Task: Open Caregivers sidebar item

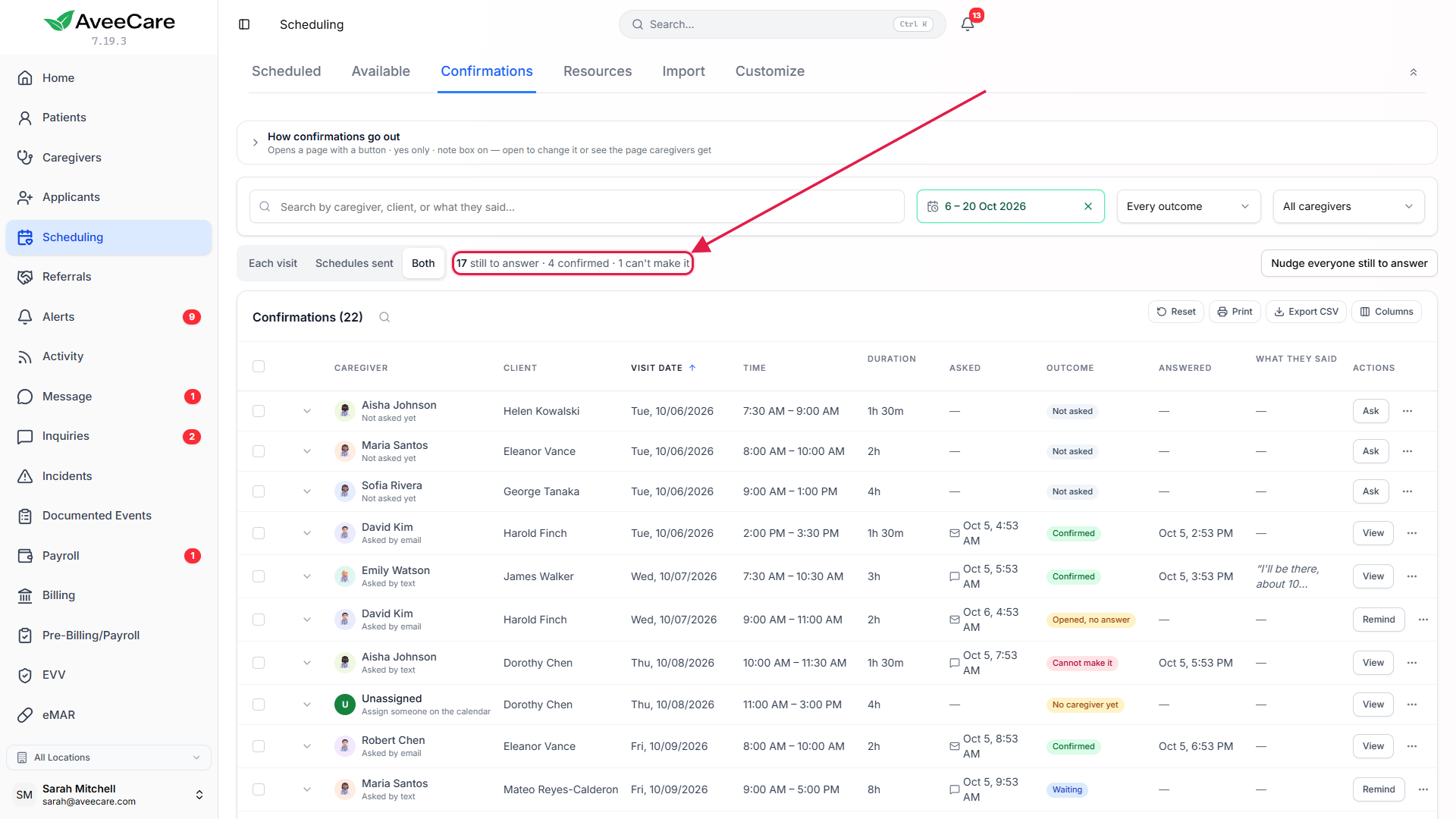Action: point(108,158)
